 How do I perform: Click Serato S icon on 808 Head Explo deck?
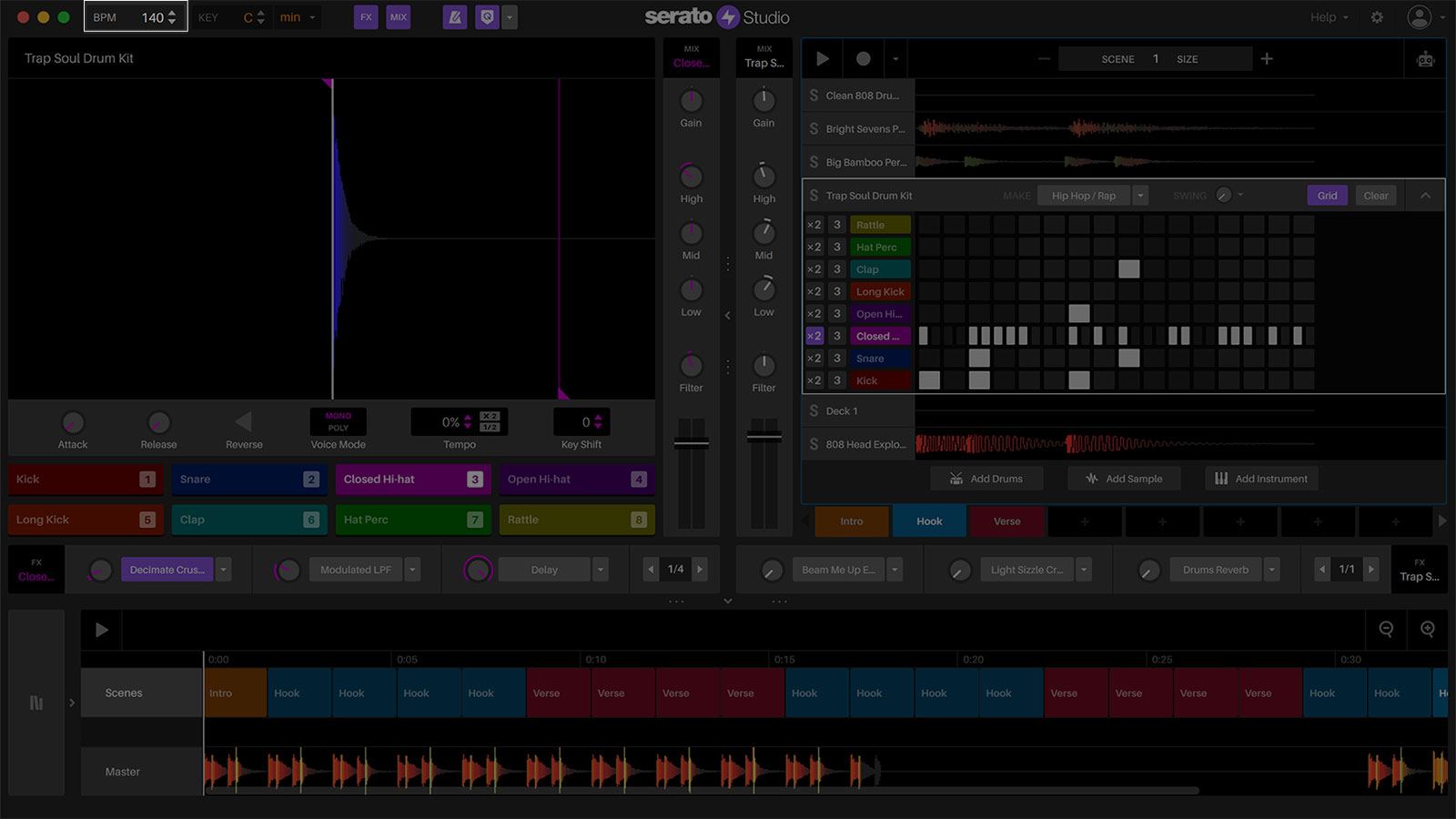click(814, 444)
